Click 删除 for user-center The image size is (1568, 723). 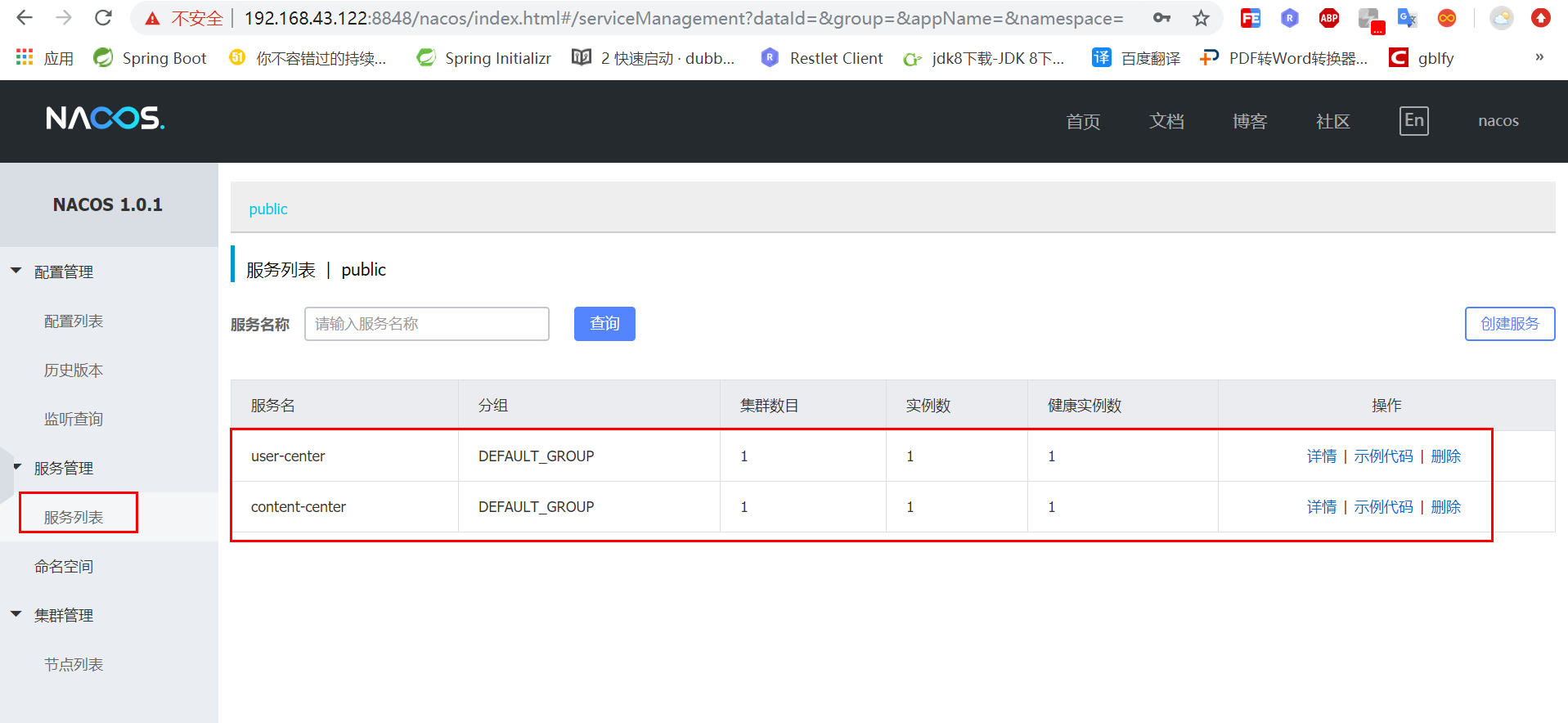pos(1446,456)
